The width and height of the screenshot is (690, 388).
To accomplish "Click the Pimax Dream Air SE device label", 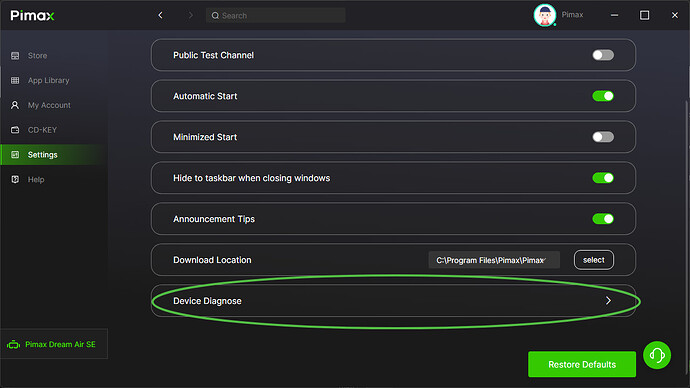I will [60, 344].
